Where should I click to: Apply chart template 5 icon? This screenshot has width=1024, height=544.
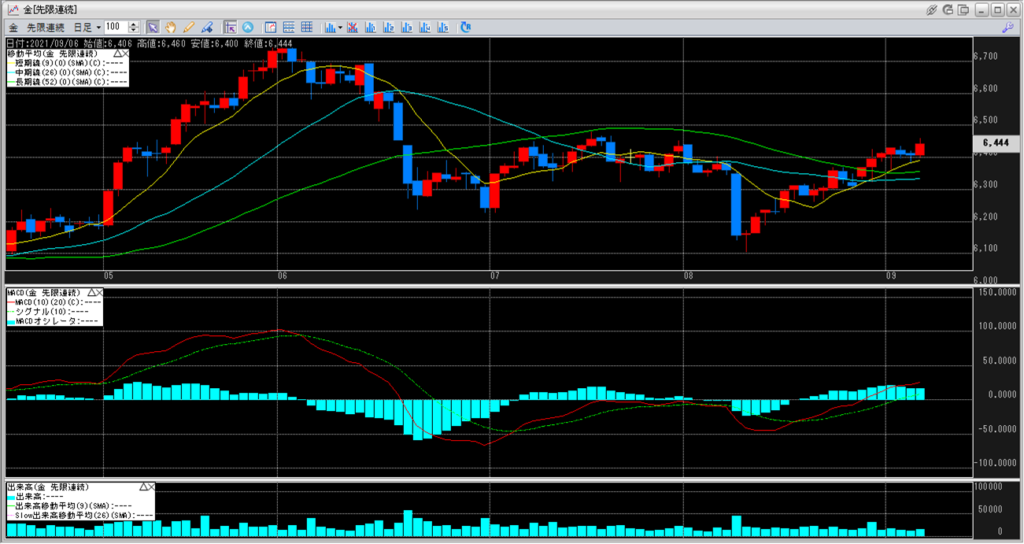(x=443, y=27)
